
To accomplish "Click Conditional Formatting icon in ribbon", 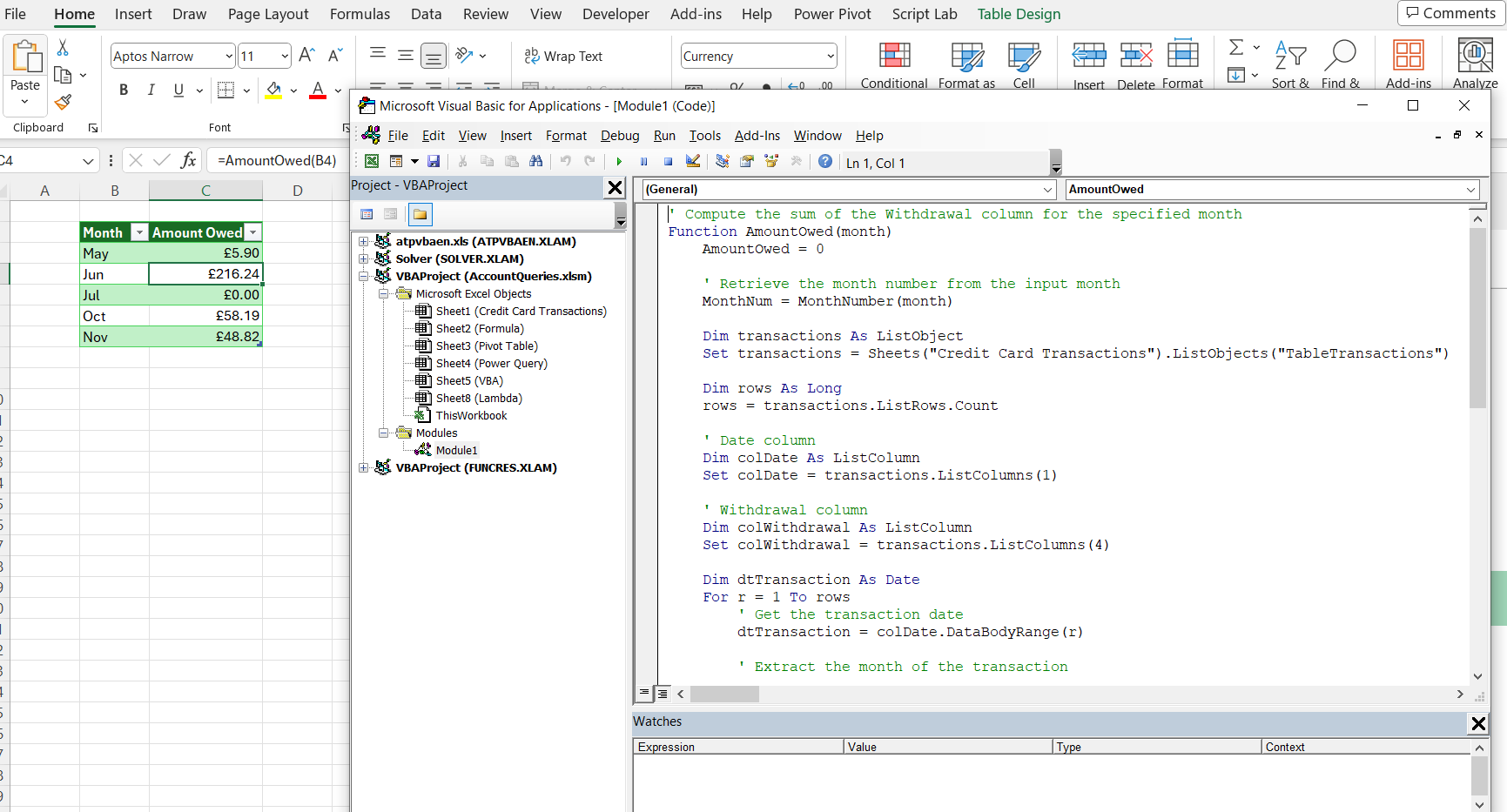I will [x=894, y=64].
